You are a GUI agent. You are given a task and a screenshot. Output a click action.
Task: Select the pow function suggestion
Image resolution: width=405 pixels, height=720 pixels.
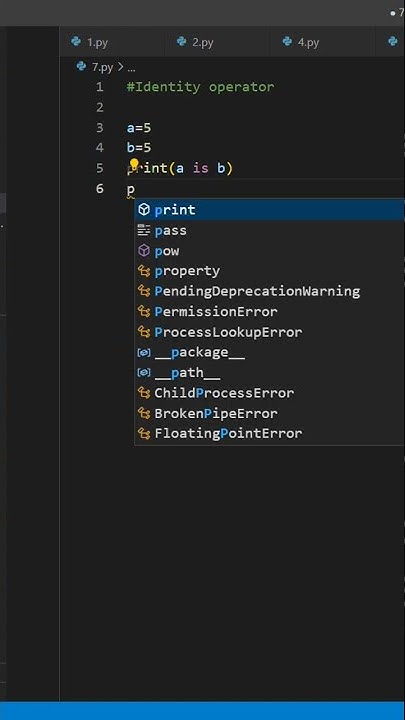(x=269, y=251)
